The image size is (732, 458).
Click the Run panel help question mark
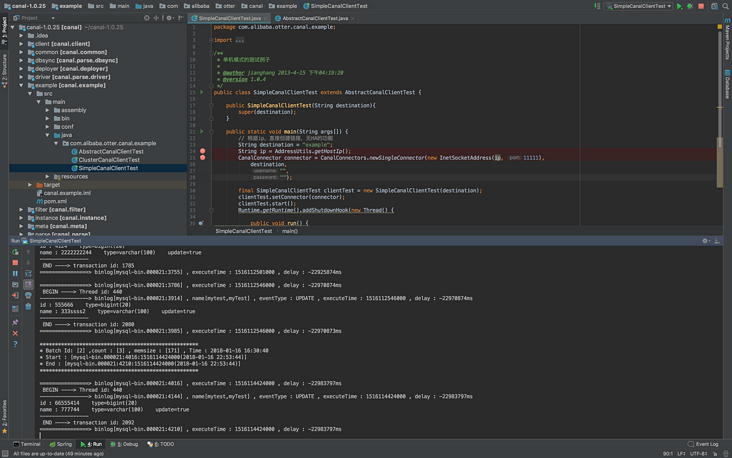pyautogui.click(x=15, y=344)
